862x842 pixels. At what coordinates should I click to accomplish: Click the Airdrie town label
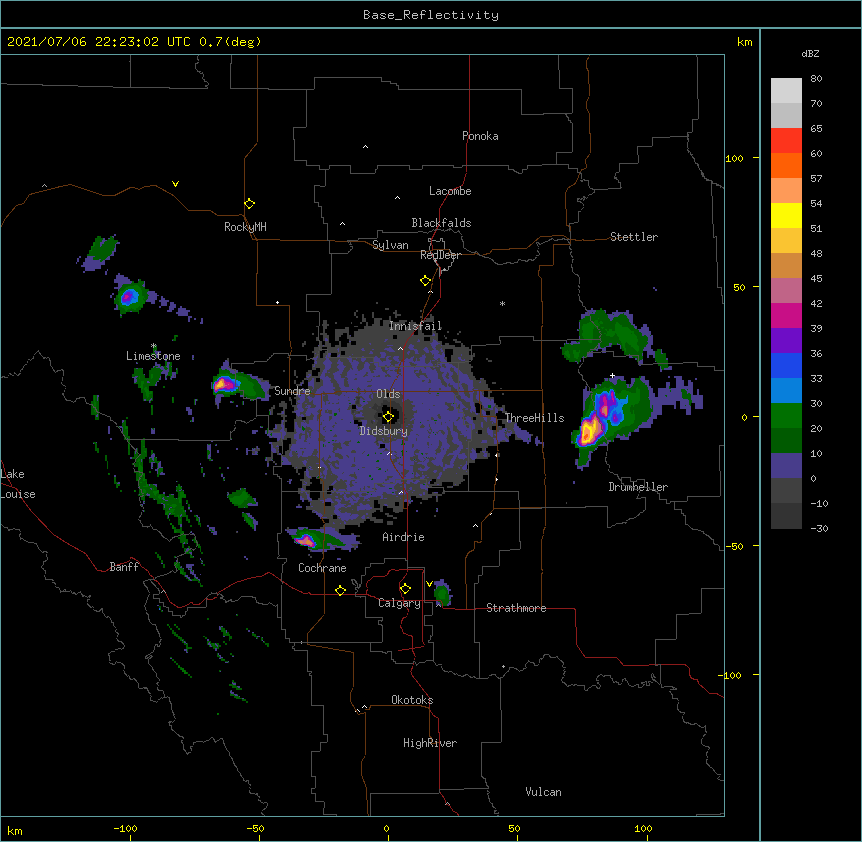click(x=403, y=537)
